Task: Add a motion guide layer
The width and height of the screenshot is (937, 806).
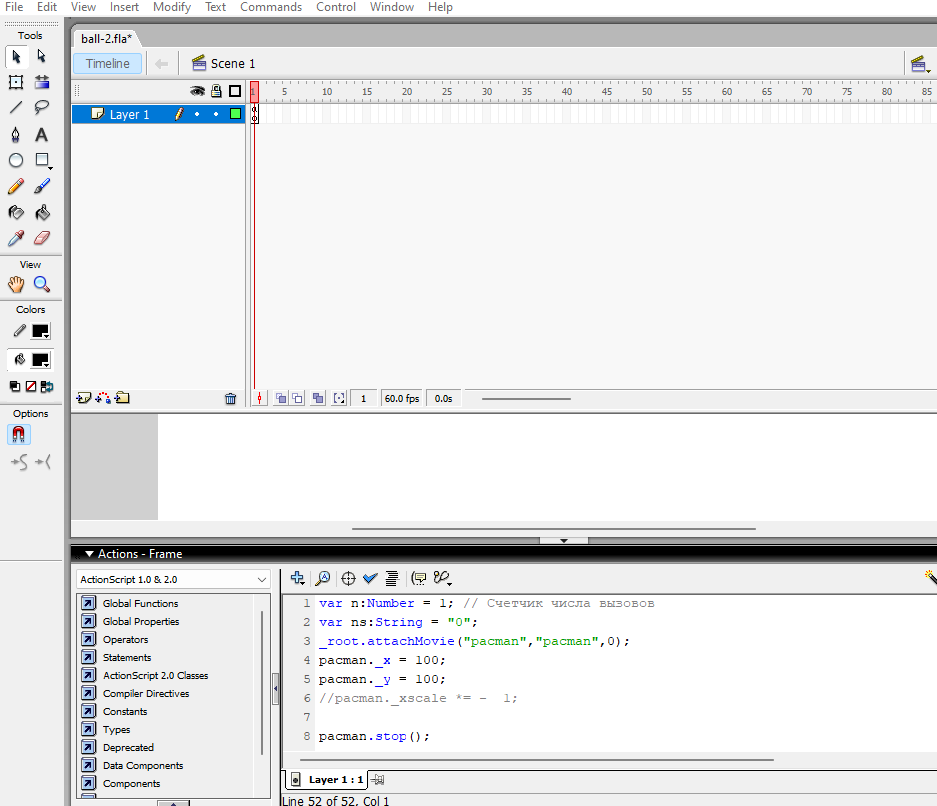Action: pos(103,398)
